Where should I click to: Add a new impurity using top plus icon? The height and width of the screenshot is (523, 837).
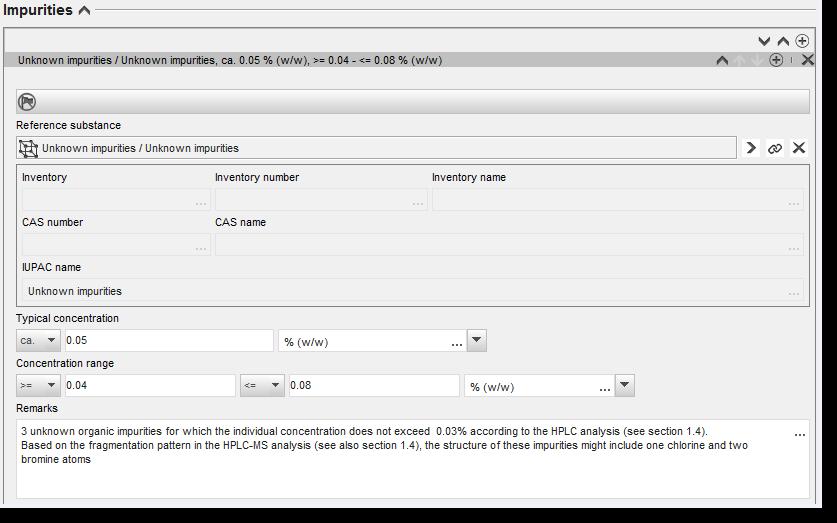tap(802, 41)
